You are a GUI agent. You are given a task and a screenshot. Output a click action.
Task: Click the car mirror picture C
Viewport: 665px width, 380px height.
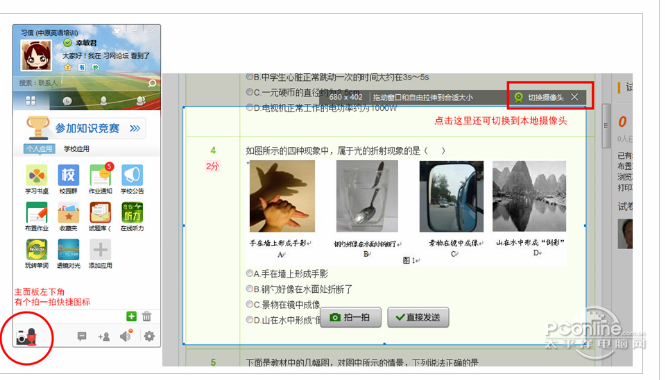pyautogui.click(x=451, y=196)
